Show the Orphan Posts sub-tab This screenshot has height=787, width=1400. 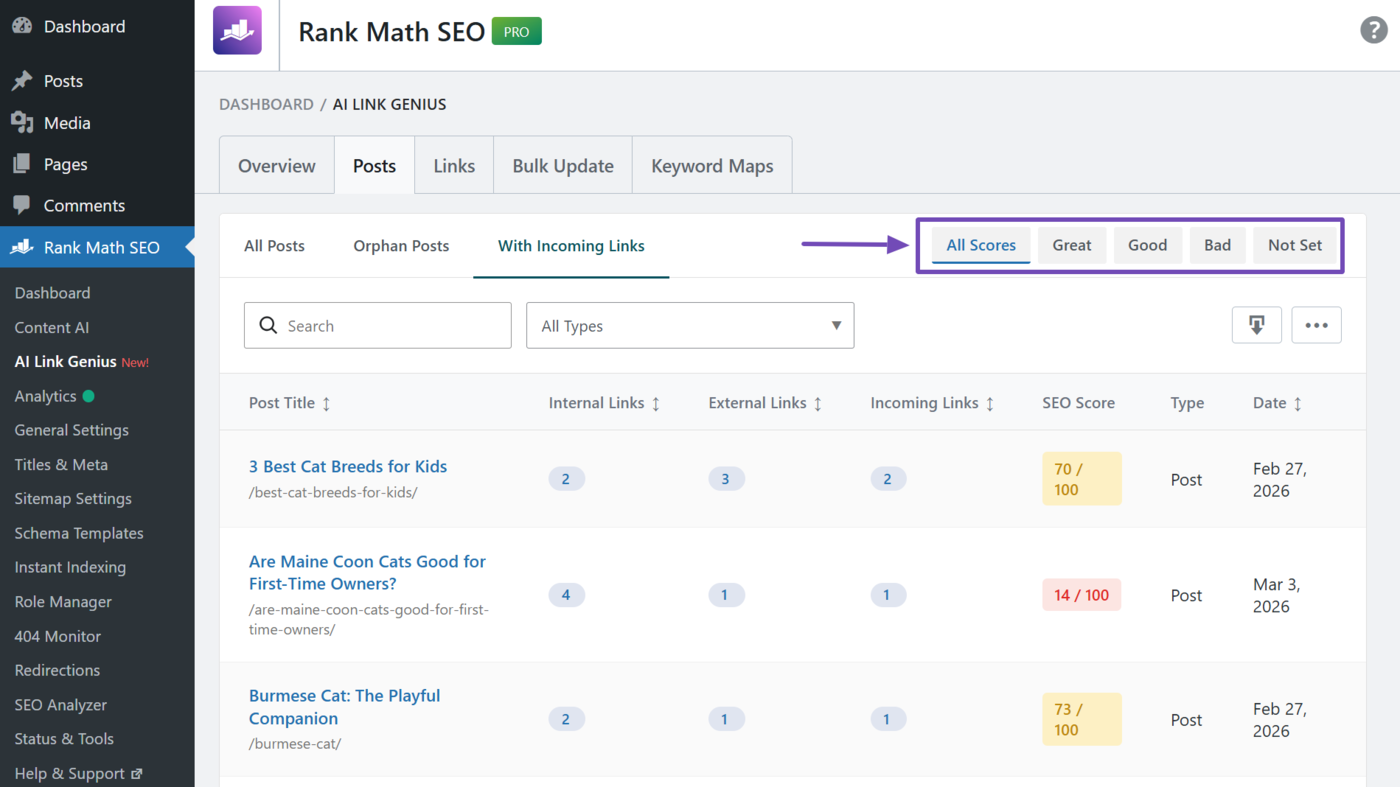tap(401, 246)
